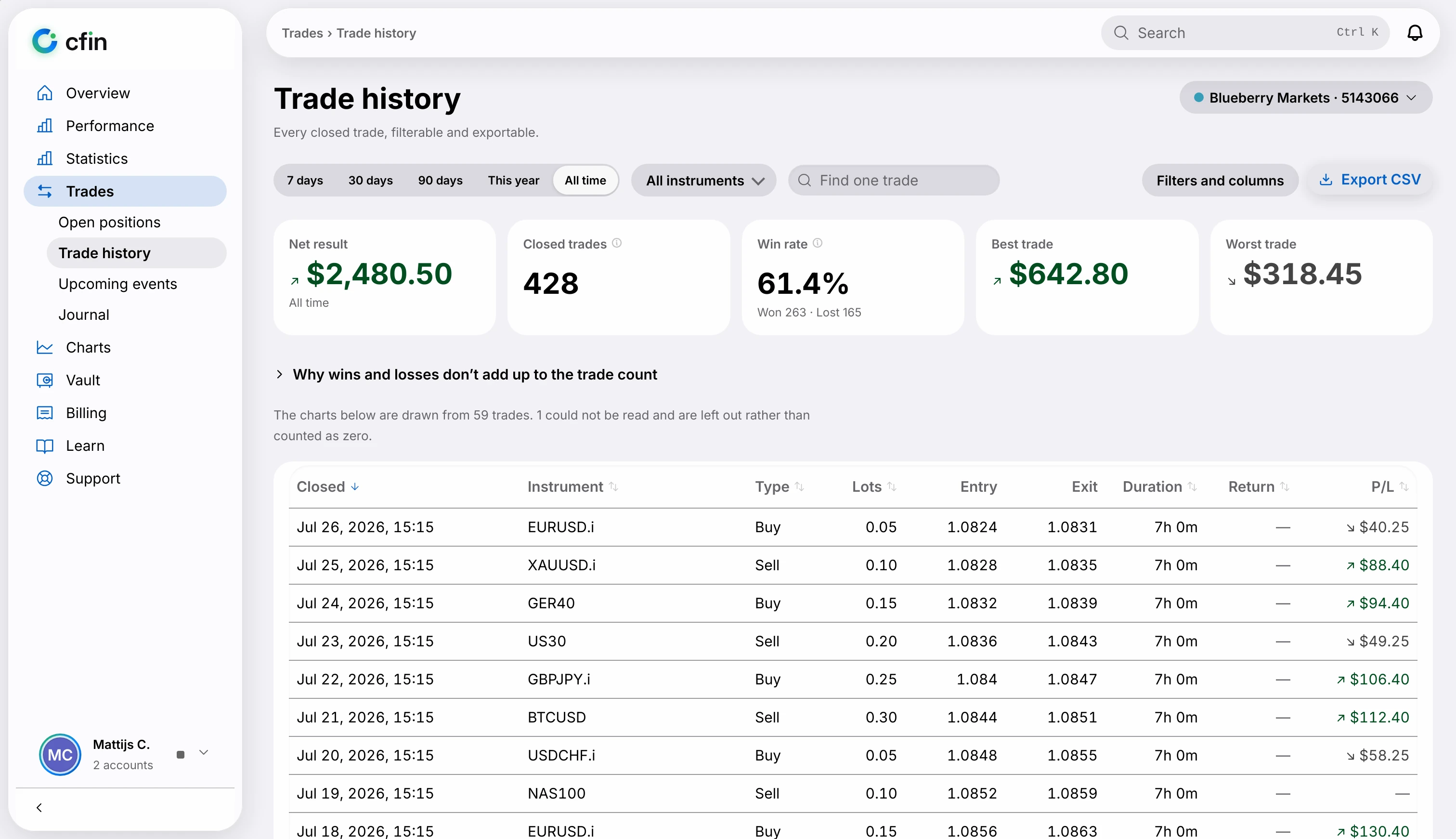Sort by Return column arrows
The height and width of the screenshot is (839, 1456).
pyautogui.click(x=1285, y=487)
